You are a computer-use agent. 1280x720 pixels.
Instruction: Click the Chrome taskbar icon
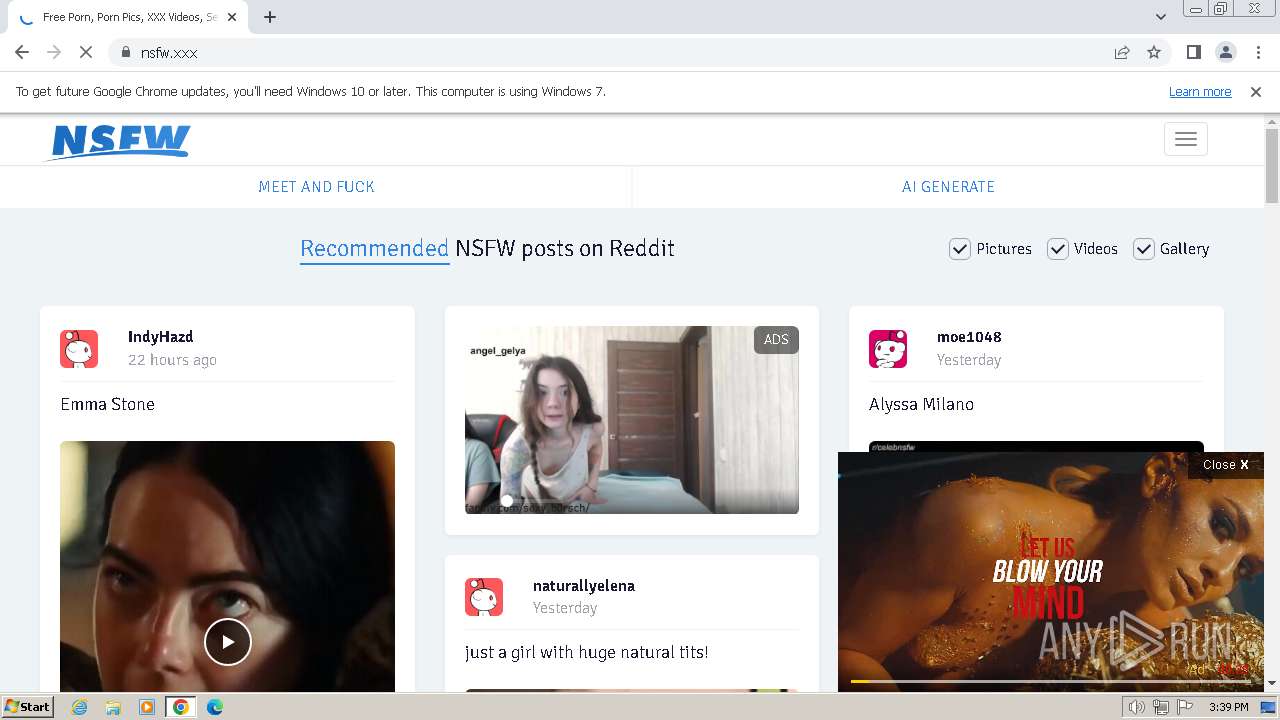pyautogui.click(x=181, y=707)
